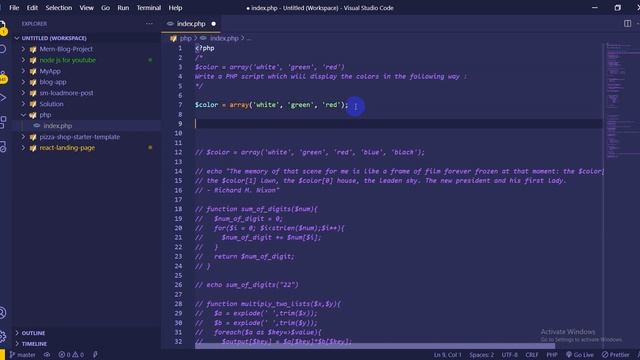The image size is (640, 360).
Task: Click the <?php opening tag on line 1
Action: (x=204, y=48)
